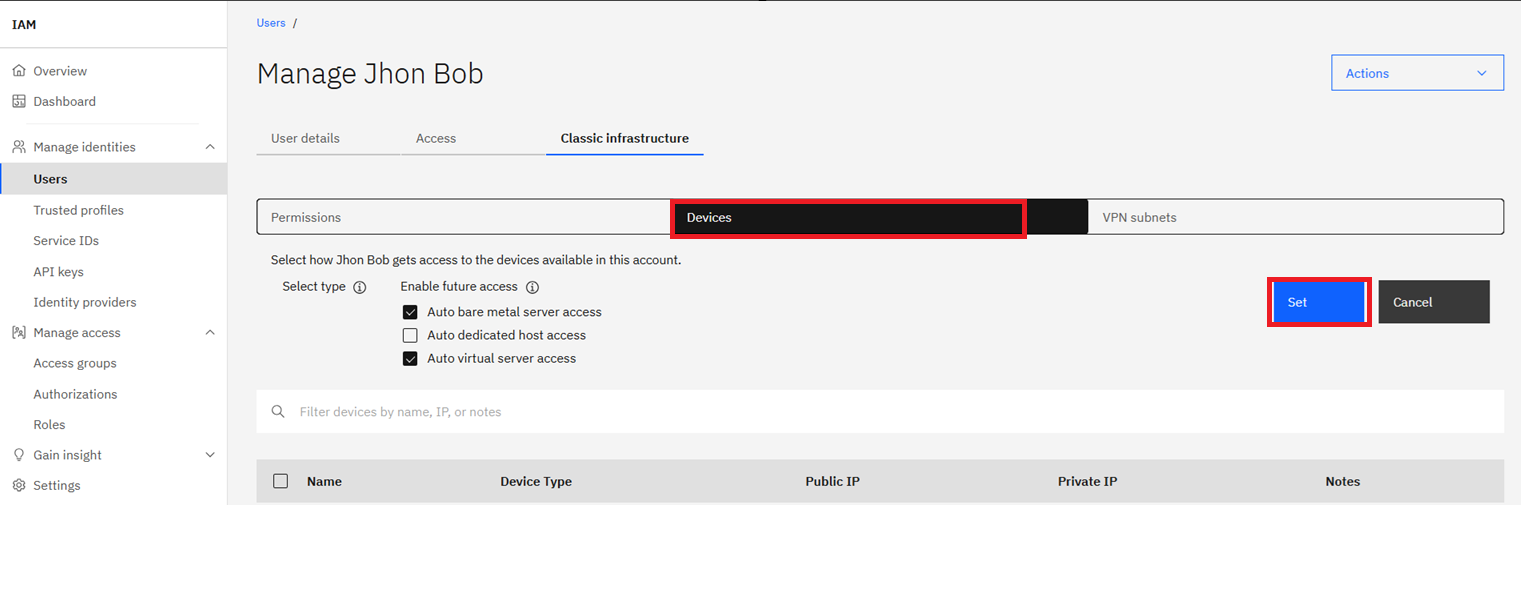Uncheck Auto bare metal server access
Screen dimensions: 1521x610
[410, 312]
